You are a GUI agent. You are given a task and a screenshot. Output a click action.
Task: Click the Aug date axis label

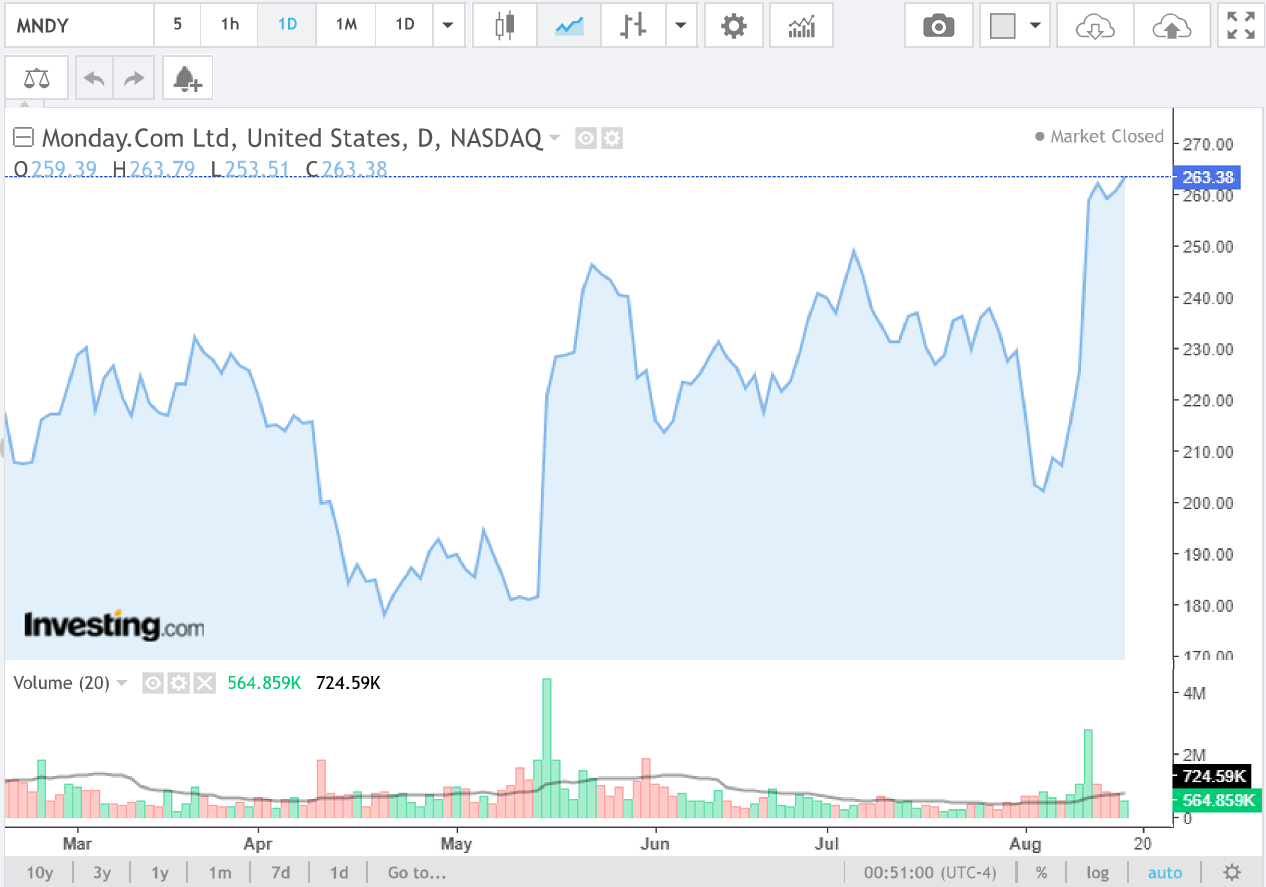click(x=1025, y=843)
